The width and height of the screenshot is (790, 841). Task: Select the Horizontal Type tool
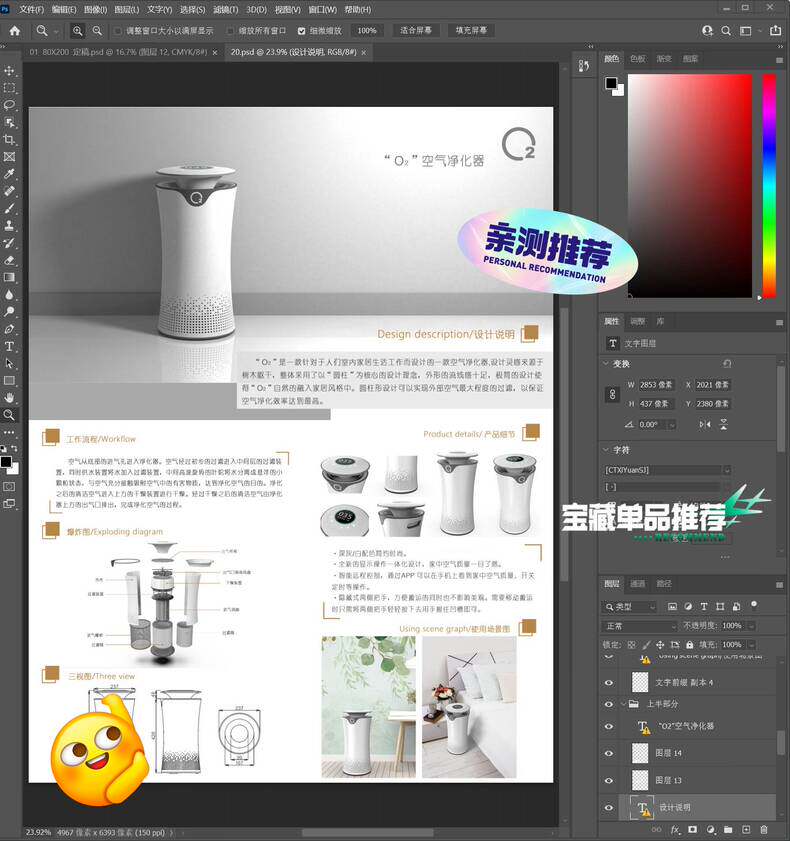pyautogui.click(x=9, y=346)
